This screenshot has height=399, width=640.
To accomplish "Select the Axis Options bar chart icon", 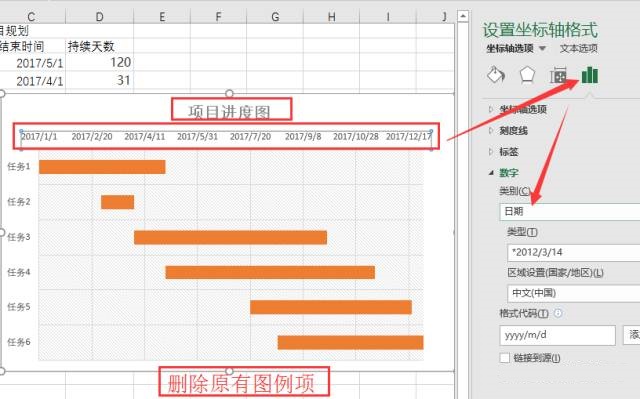I will pos(590,75).
